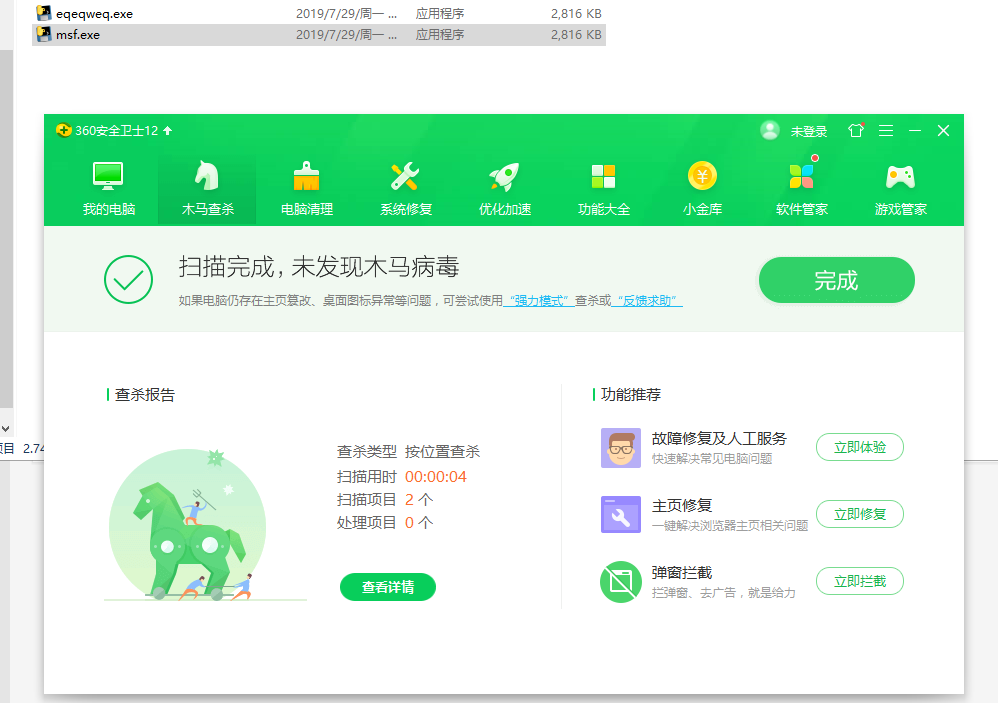
Task: Click the 弹窗拦截 title text
Action: pos(682,573)
